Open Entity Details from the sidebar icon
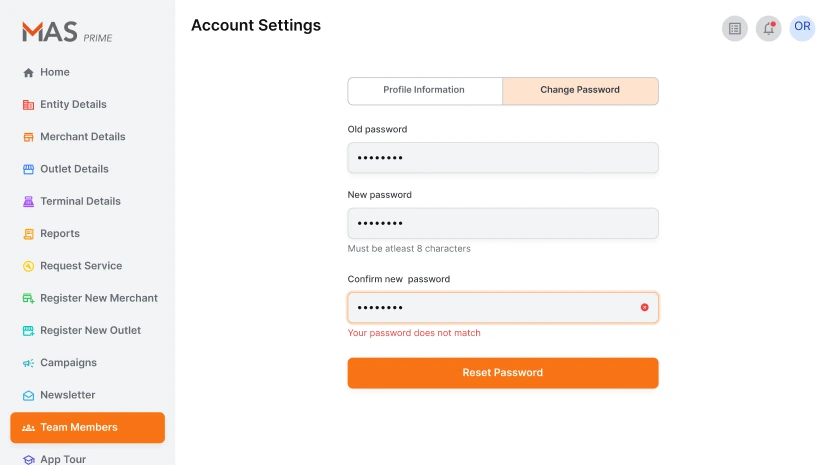This screenshot has width=831, height=465. tap(28, 105)
